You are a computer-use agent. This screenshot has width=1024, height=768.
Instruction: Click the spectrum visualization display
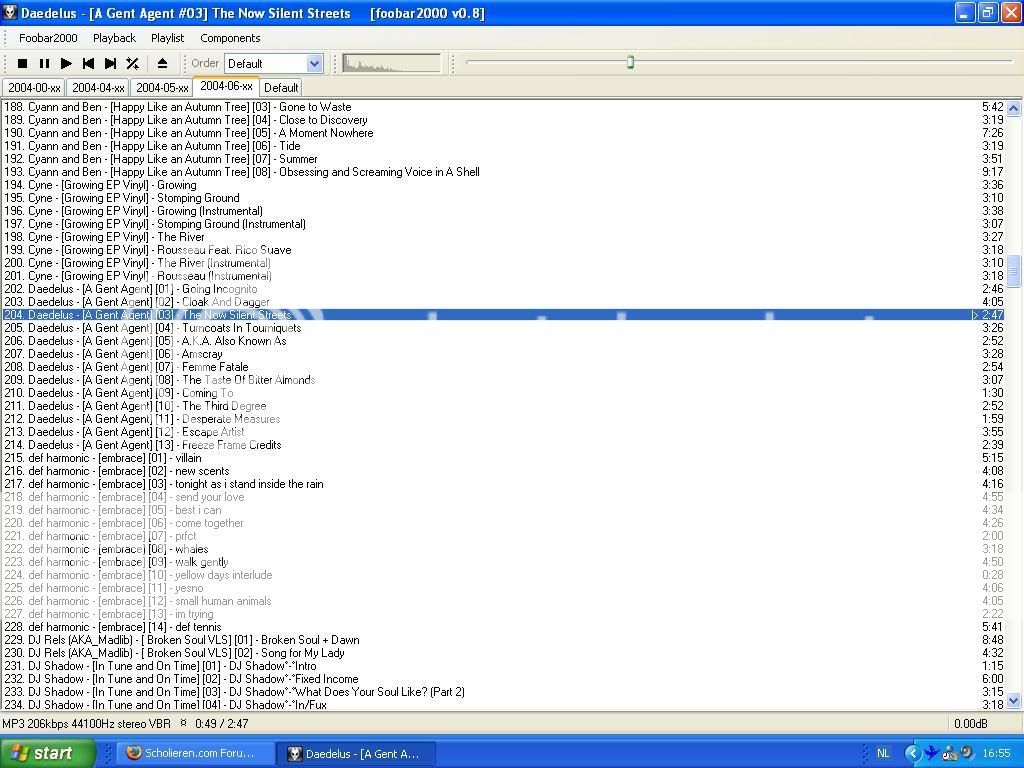click(x=391, y=63)
